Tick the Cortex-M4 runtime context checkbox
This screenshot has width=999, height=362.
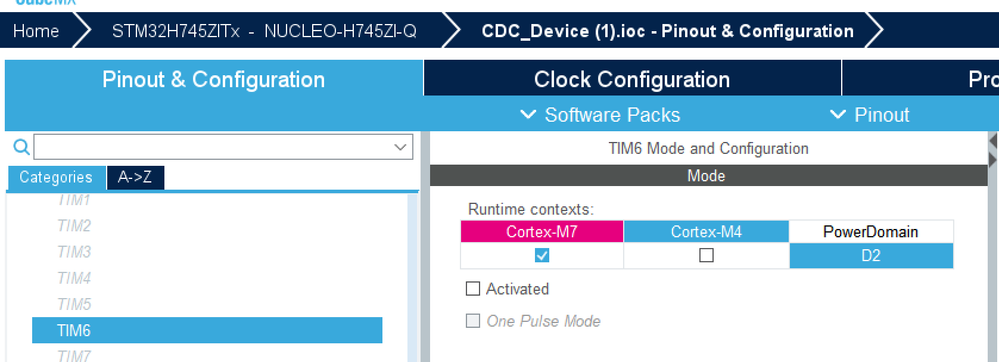(706, 256)
